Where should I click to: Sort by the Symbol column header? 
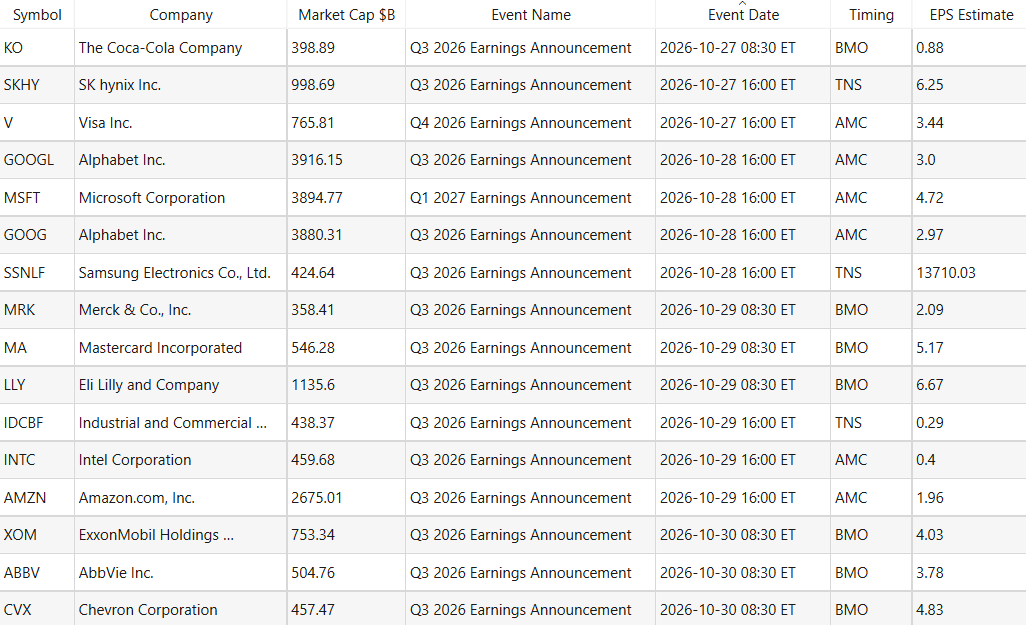coord(37,15)
